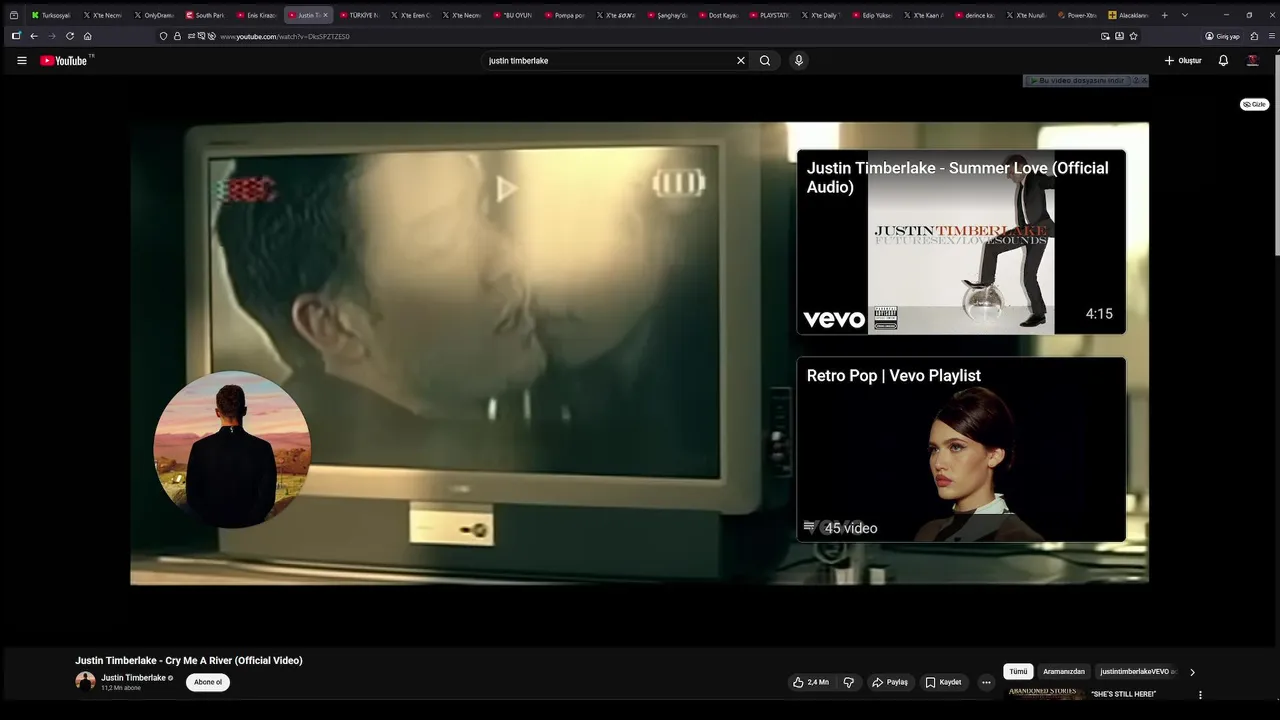Open the three-dot more actions menu
Image resolution: width=1280 pixels, height=720 pixels.
986,682
